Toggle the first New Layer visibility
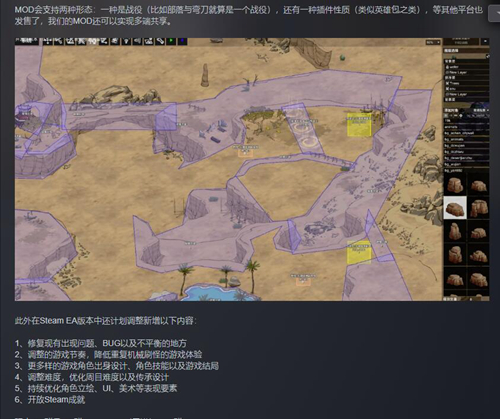 pyautogui.click(x=447, y=72)
